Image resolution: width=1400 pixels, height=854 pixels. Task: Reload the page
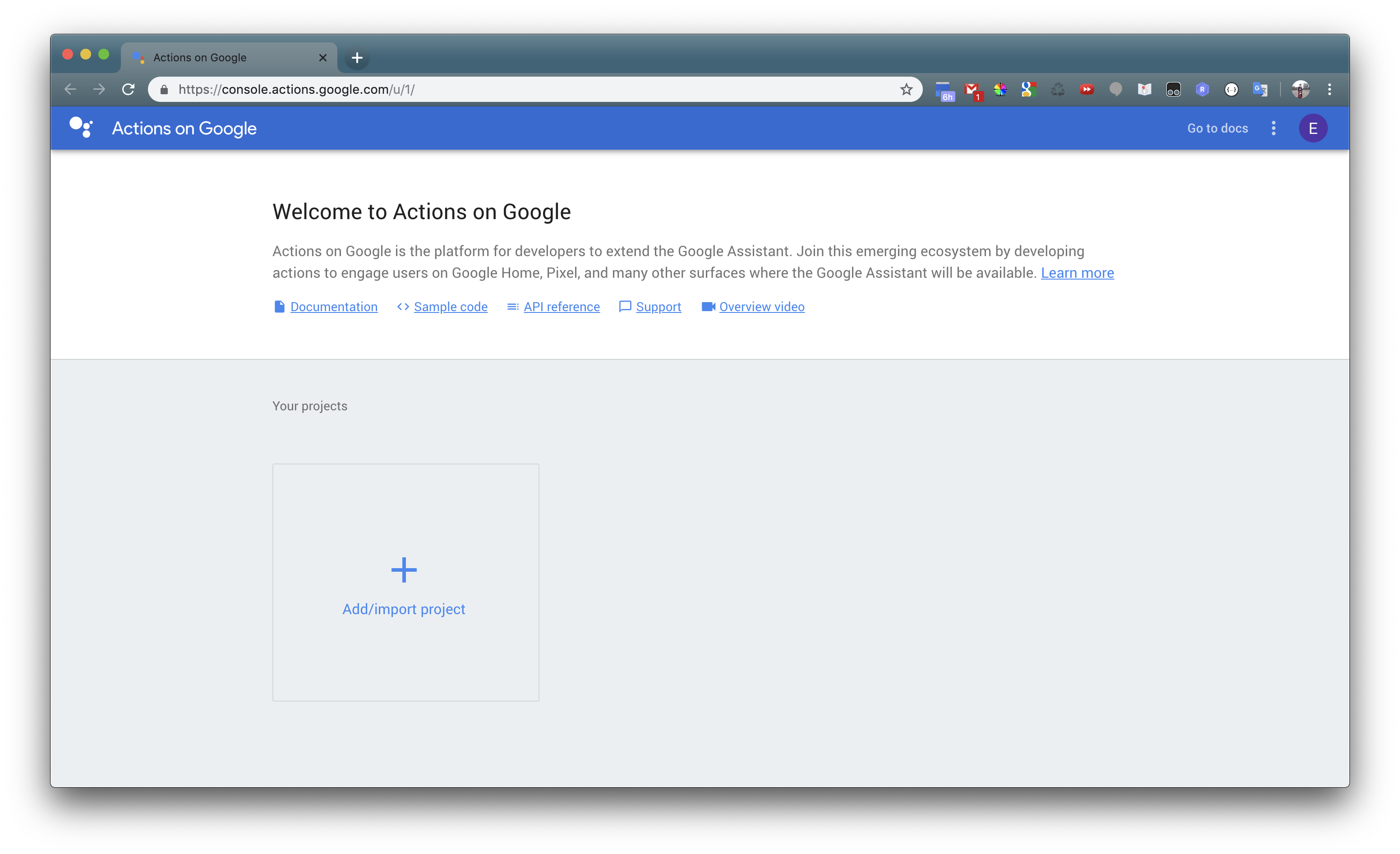pyautogui.click(x=129, y=89)
